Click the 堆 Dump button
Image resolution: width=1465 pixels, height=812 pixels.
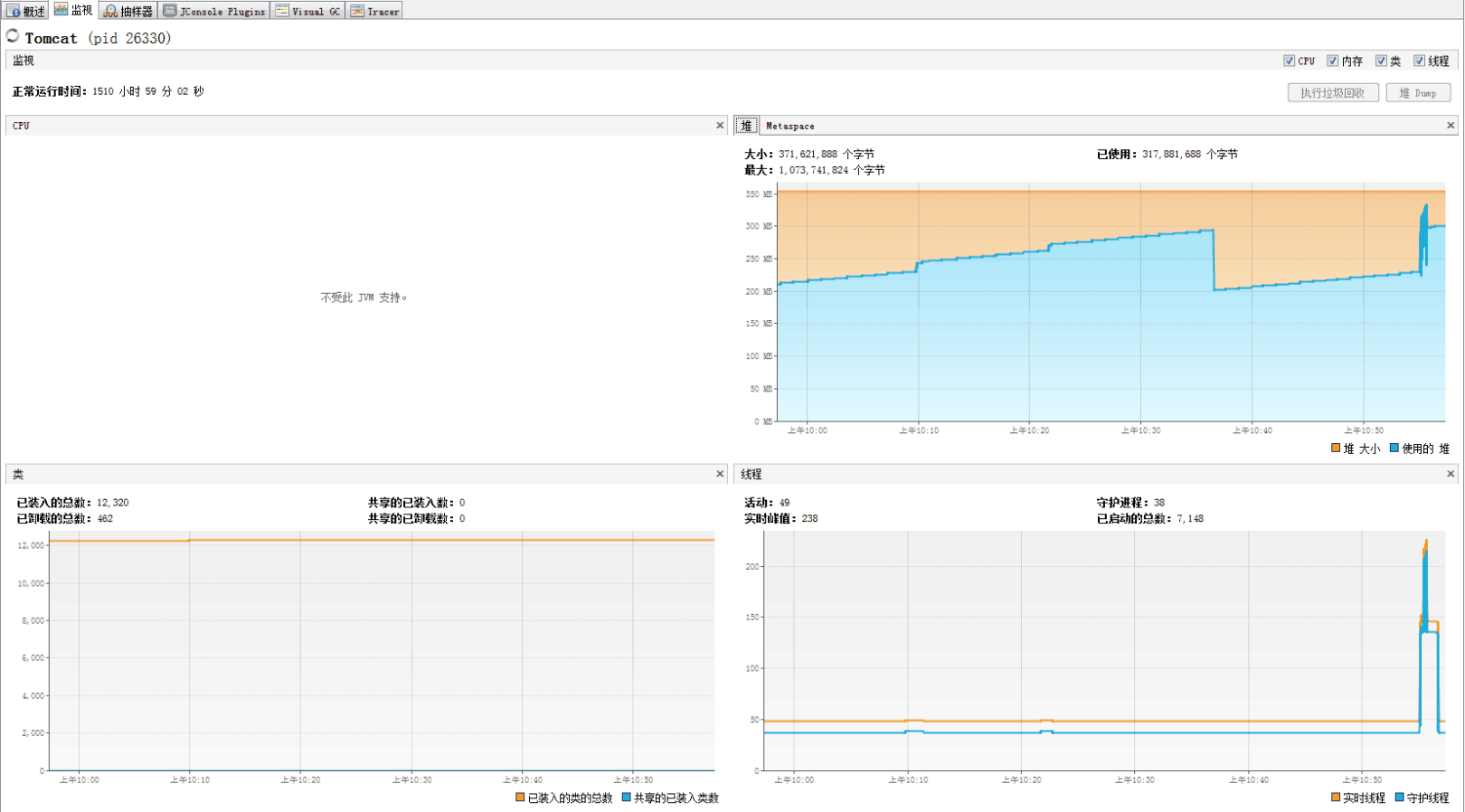[1418, 92]
